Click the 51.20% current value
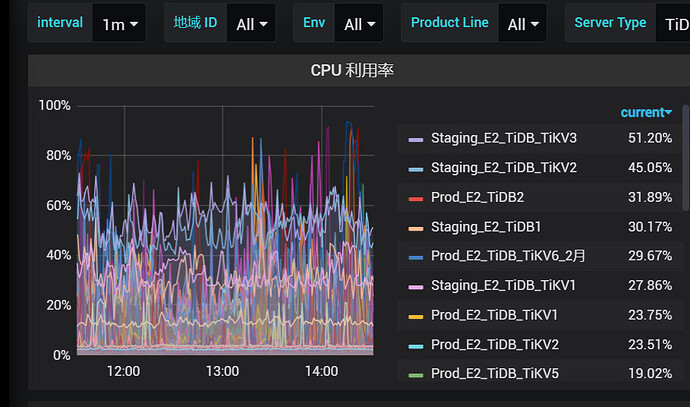 tap(650, 138)
